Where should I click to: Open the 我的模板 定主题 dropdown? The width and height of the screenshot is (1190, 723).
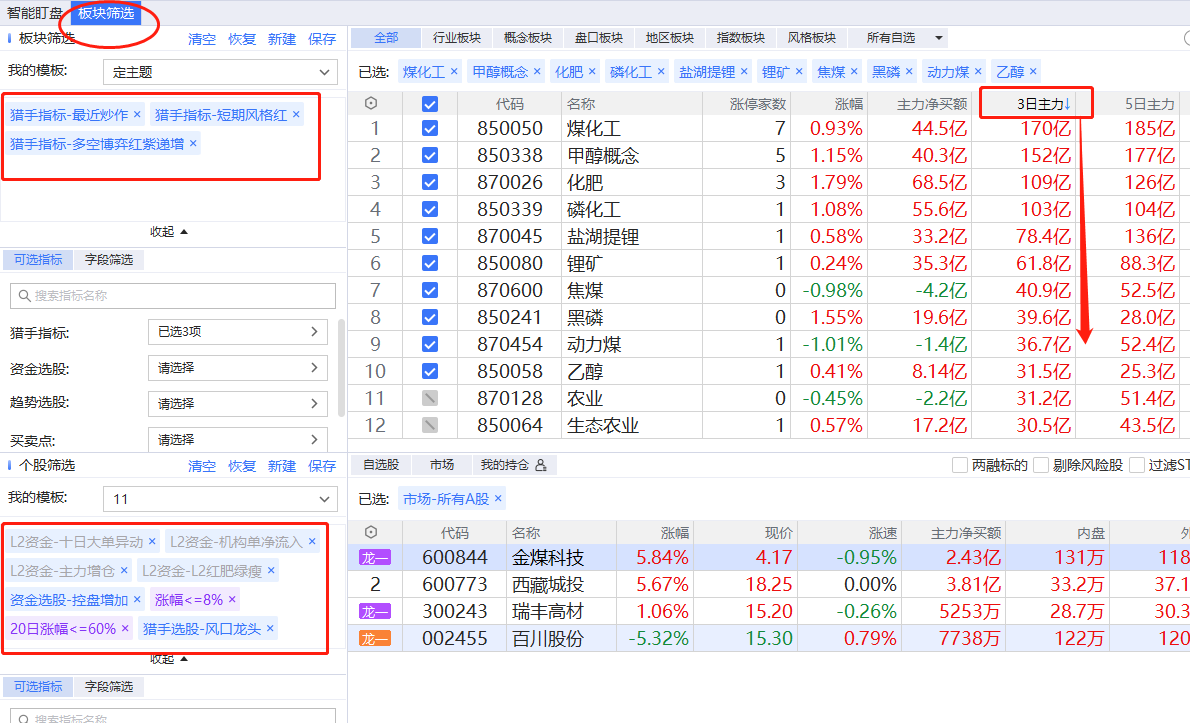[x=220, y=72]
